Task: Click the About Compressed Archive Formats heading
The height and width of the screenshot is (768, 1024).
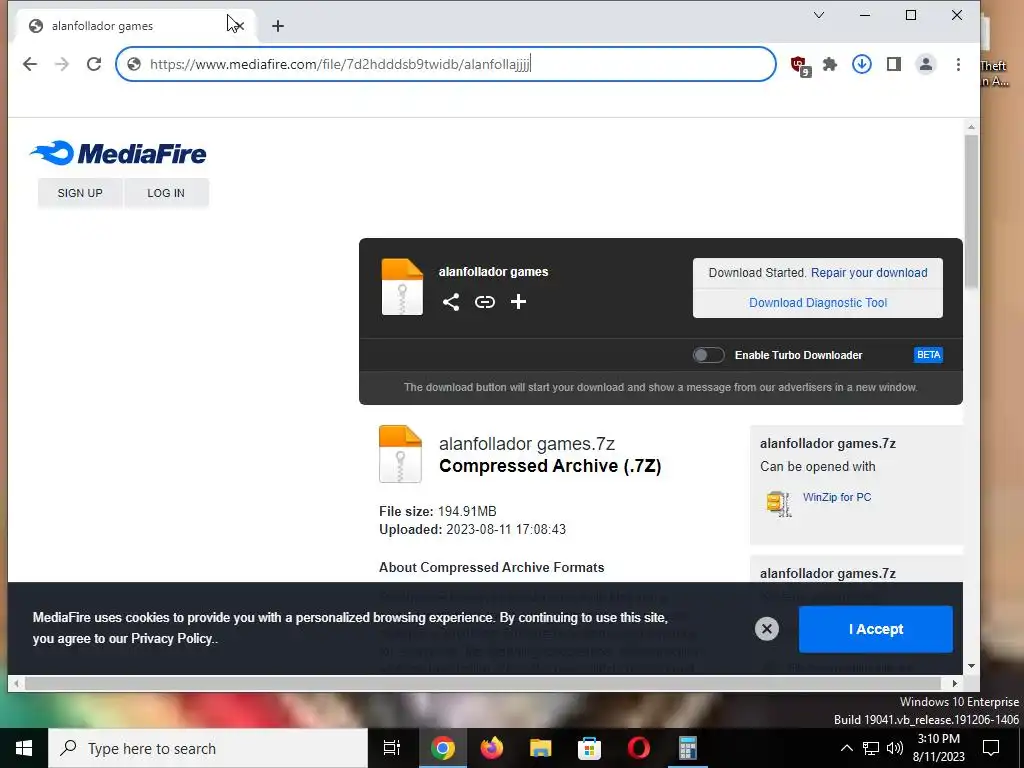Action: (492, 568)
